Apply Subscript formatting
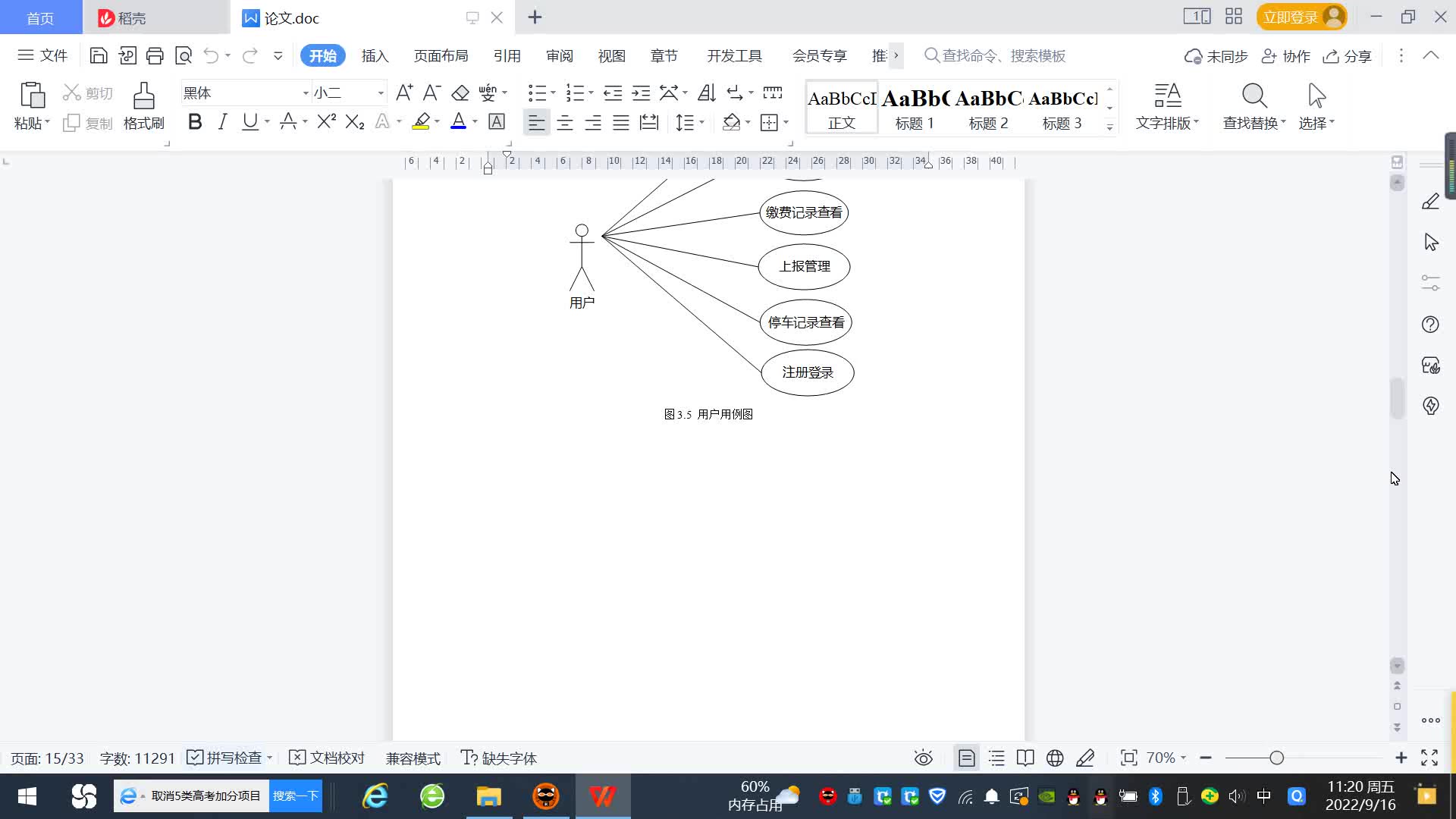This screenshot has width=1456, height=819. click(x=354, y=121)
